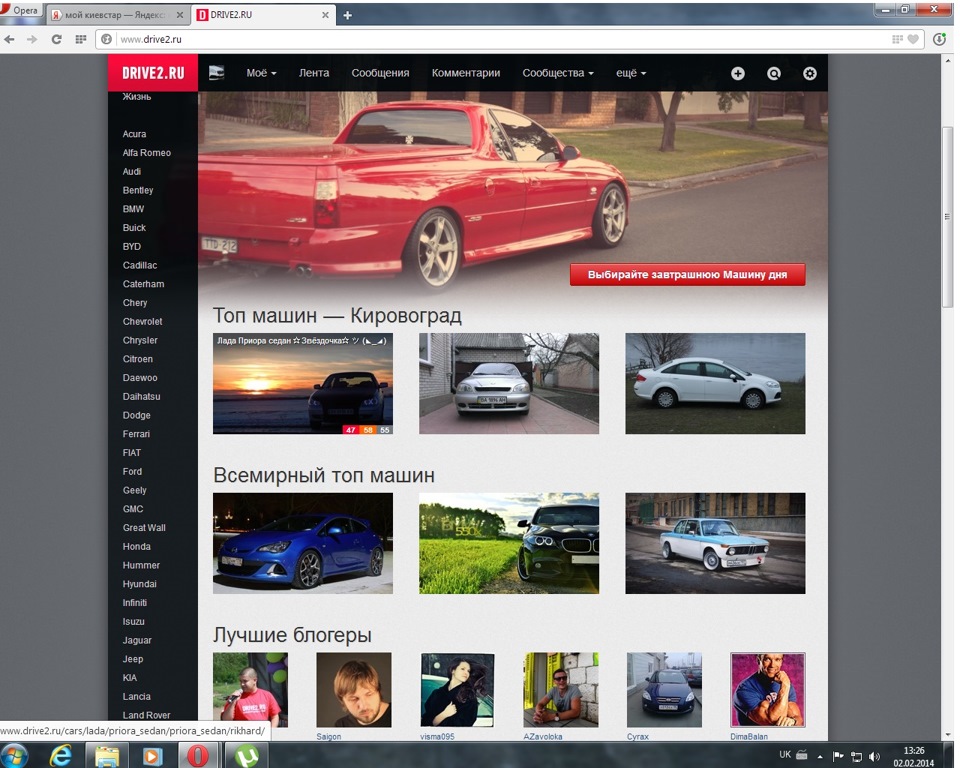Viewport: 960px width, 768px height.
Task: Expand the ещё dropdown menu
Action: pyautogui.click(x=631, y=73)
